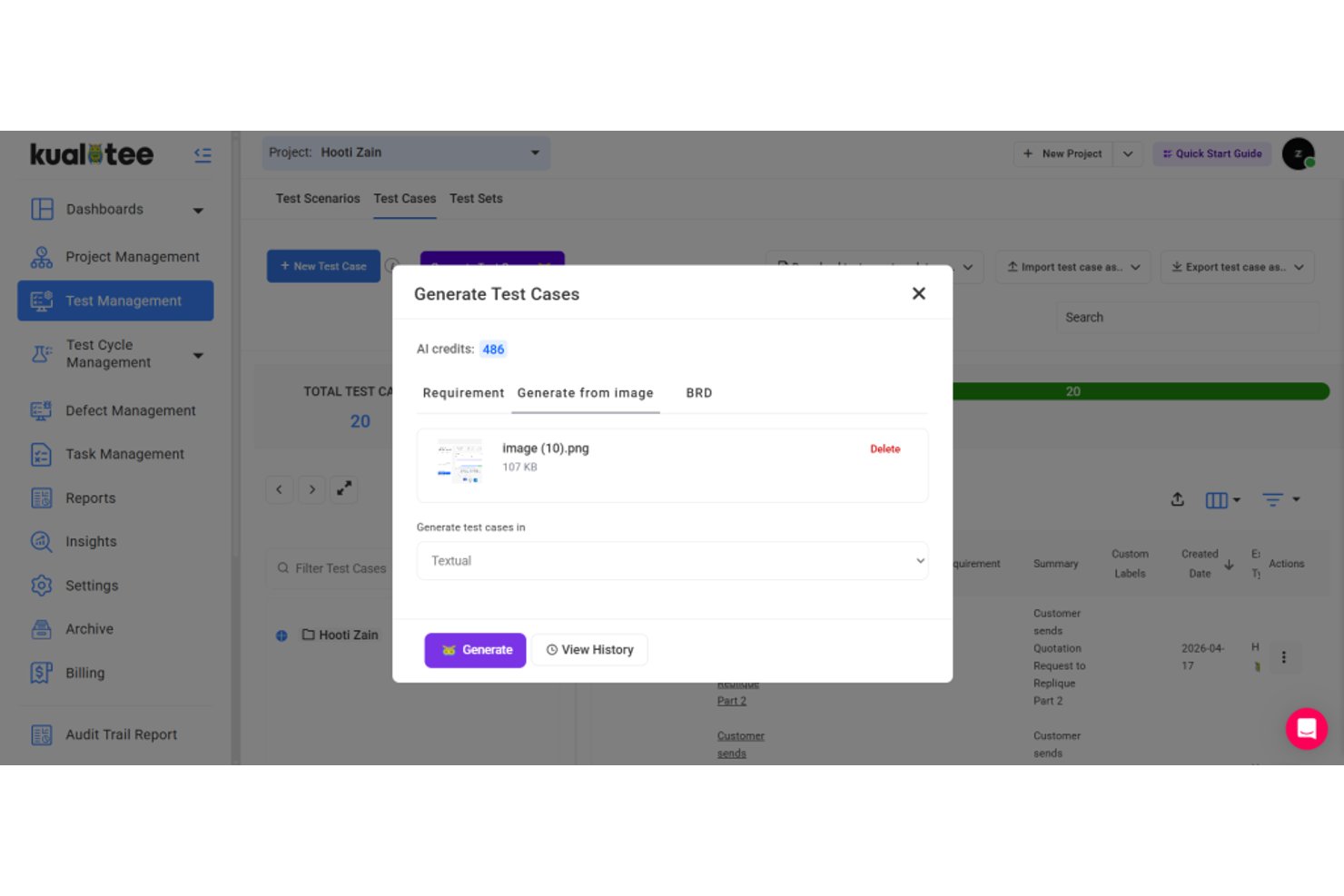
Task: Click the Archive sidebar icon
Action: click(42, 629)
